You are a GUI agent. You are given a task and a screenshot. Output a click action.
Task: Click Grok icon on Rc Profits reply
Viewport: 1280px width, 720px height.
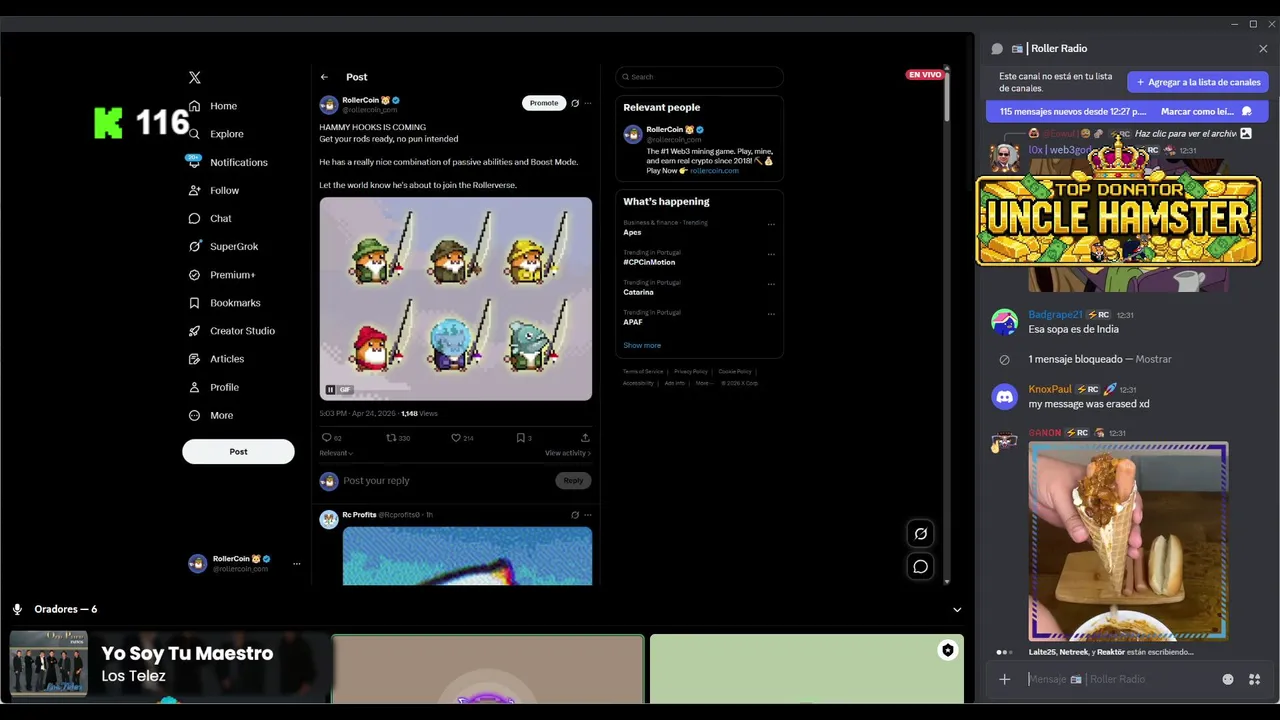point(575,515)
